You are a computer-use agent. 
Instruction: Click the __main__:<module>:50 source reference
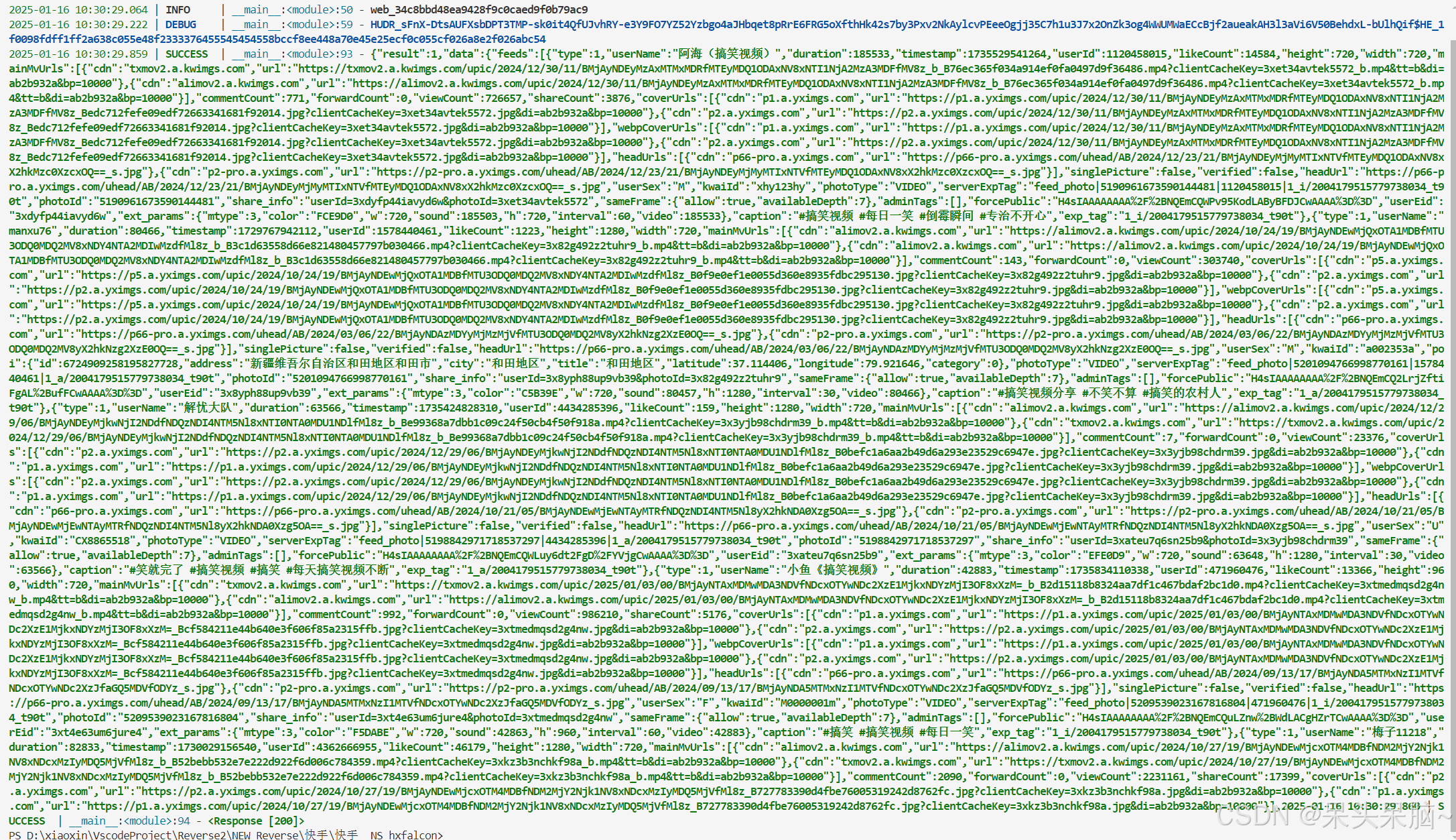[x=293, y=10]
